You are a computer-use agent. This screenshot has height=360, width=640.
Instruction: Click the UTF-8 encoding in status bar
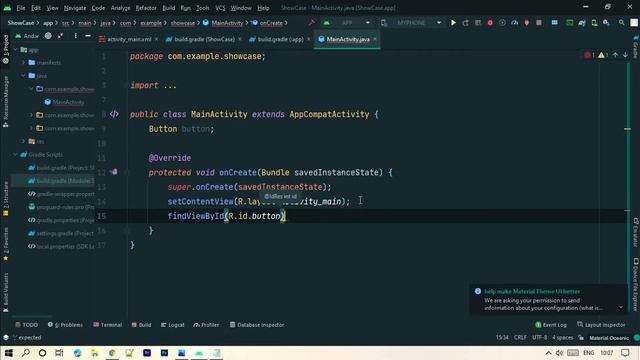point(539,338)
